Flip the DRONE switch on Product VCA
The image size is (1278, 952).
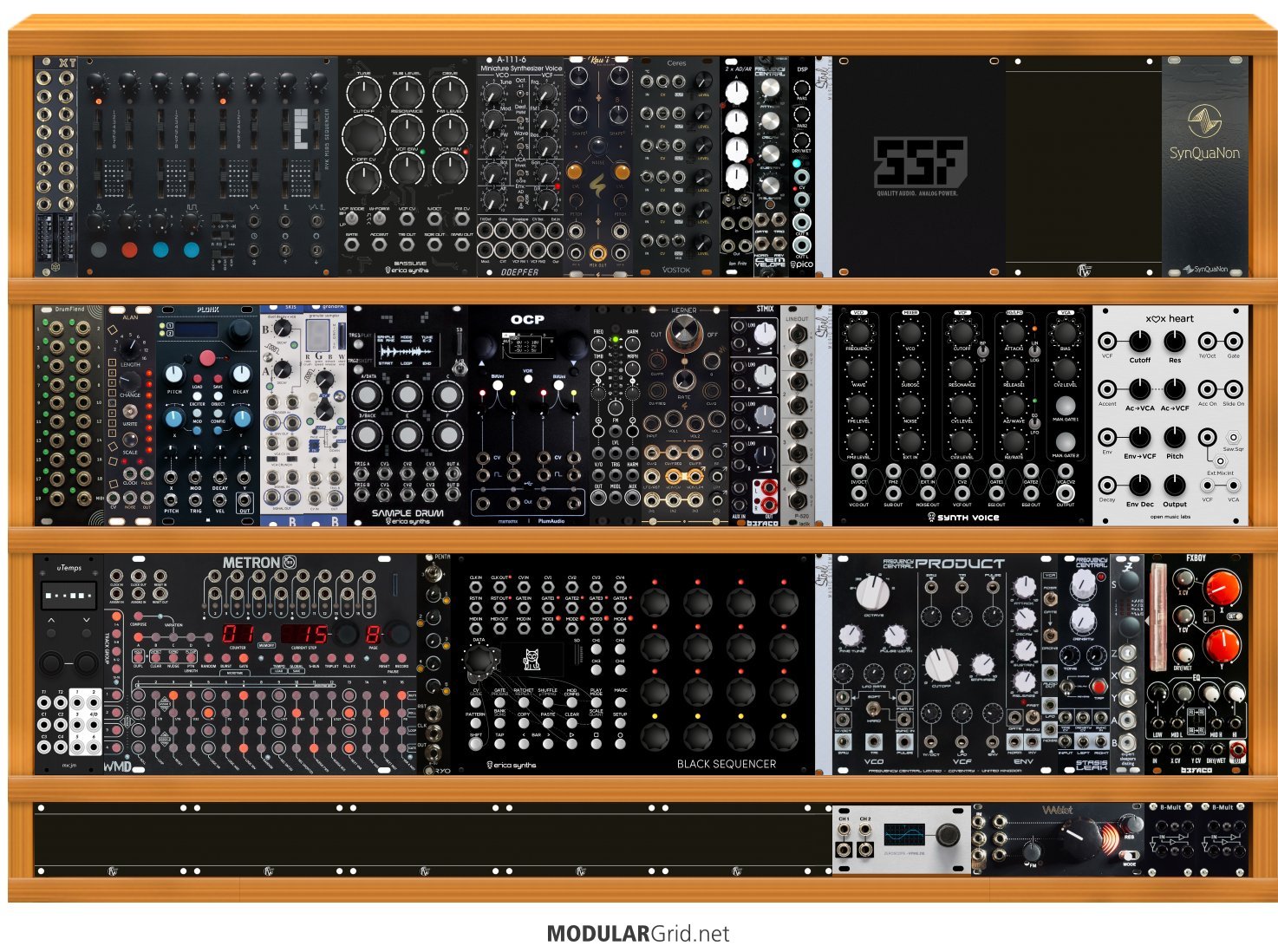[x=1050, y=635]
